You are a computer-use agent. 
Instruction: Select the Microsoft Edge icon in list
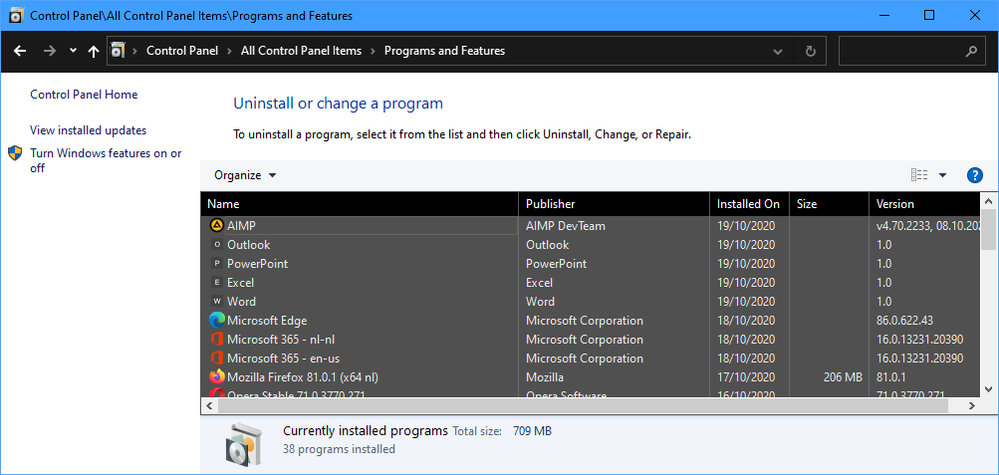(217, 321)
